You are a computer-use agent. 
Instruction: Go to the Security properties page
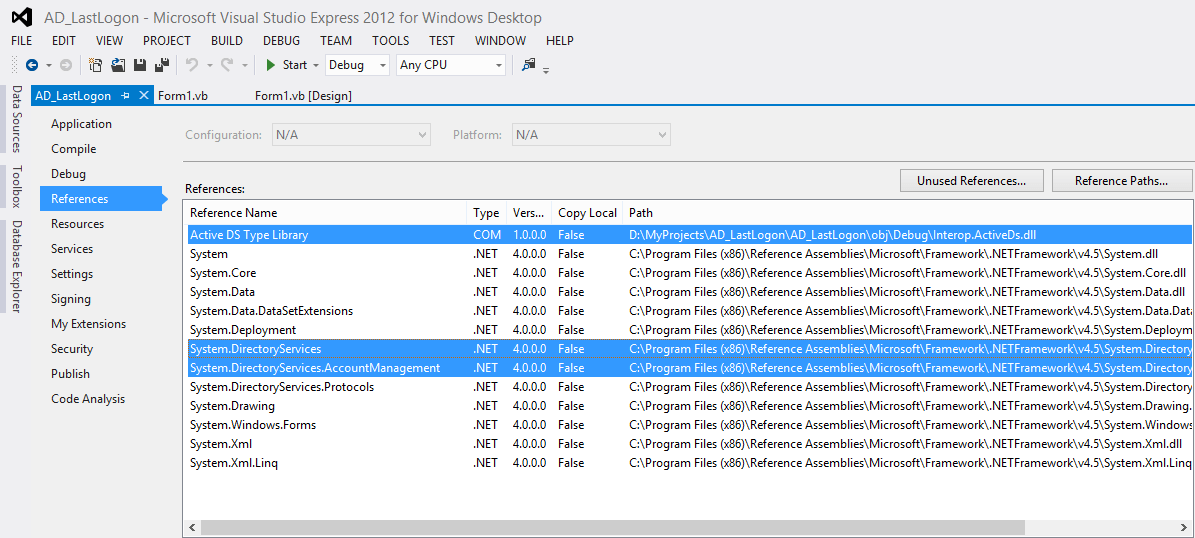point(72,349)
